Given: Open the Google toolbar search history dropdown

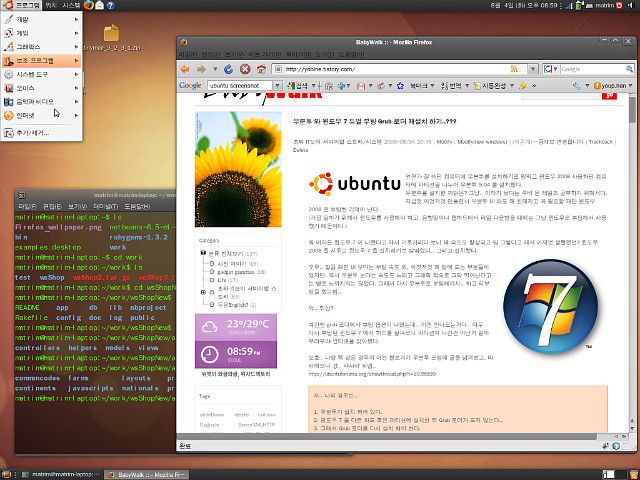Looking at the screenshot, I should pos(277,86).
